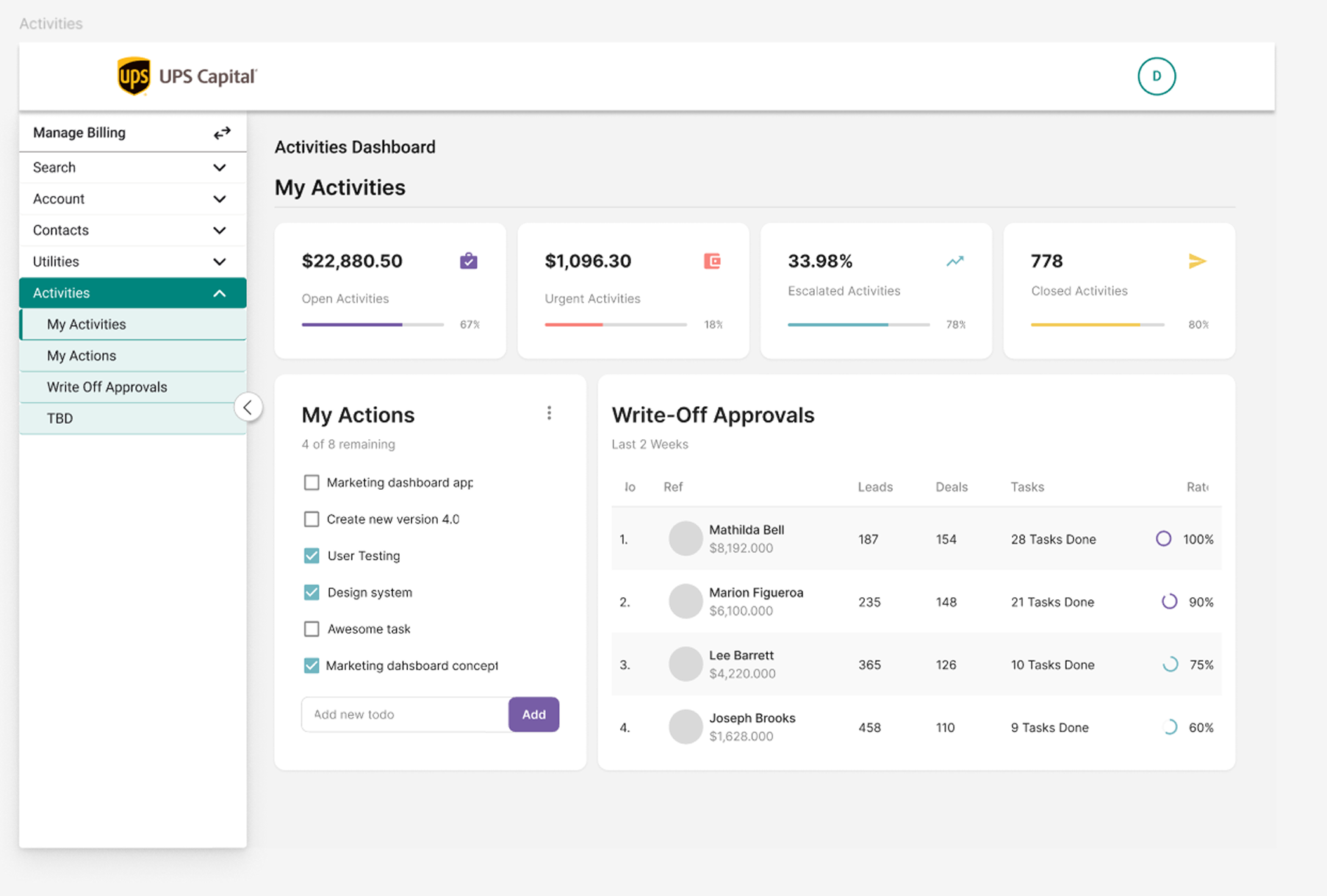The width and height of the screenshot is (1327, 896).
Task: Collapse the sidebar with the round arrow button
Action: coord(248,407)
